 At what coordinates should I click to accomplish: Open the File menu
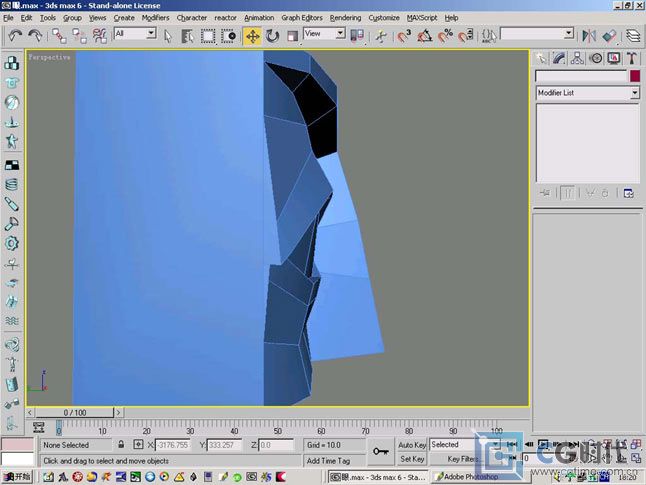point(8,18)
